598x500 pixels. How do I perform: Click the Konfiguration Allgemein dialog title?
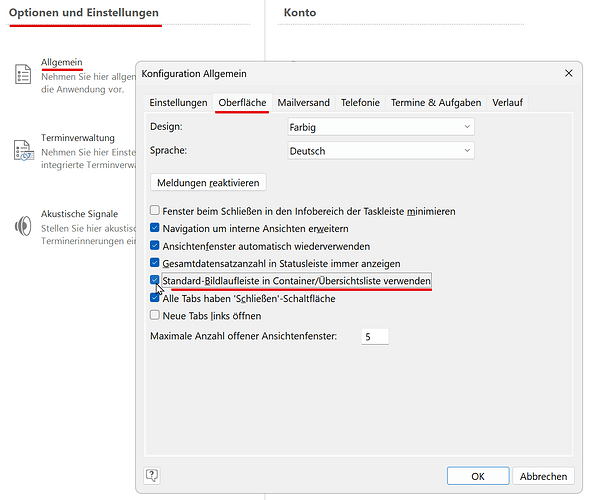(x=194, y=74)
